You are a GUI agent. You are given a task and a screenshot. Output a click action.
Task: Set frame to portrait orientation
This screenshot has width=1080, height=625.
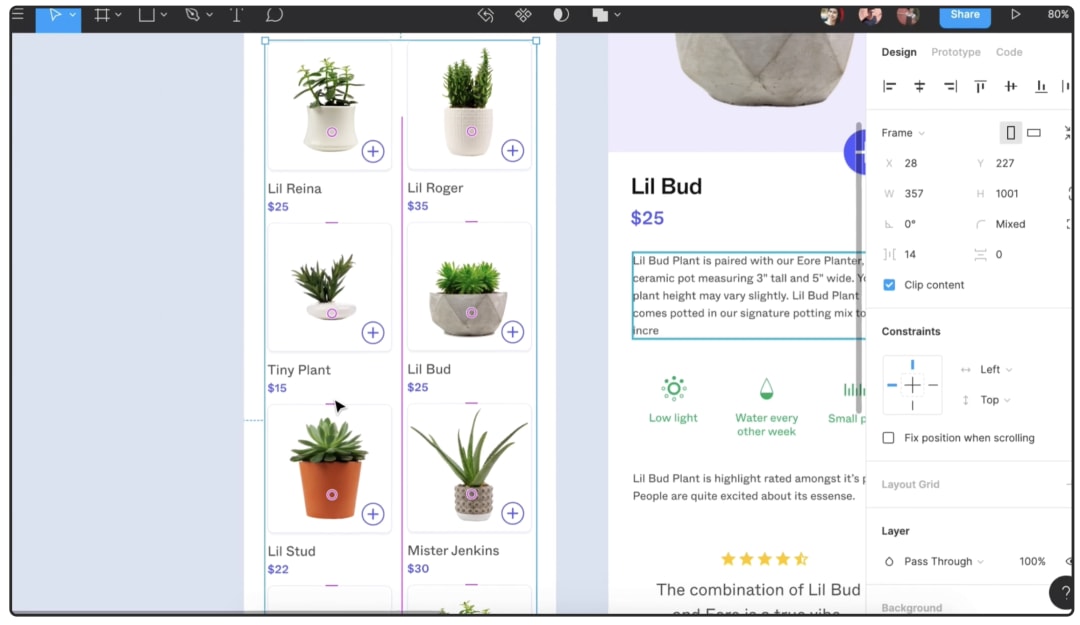point(1010,132)
